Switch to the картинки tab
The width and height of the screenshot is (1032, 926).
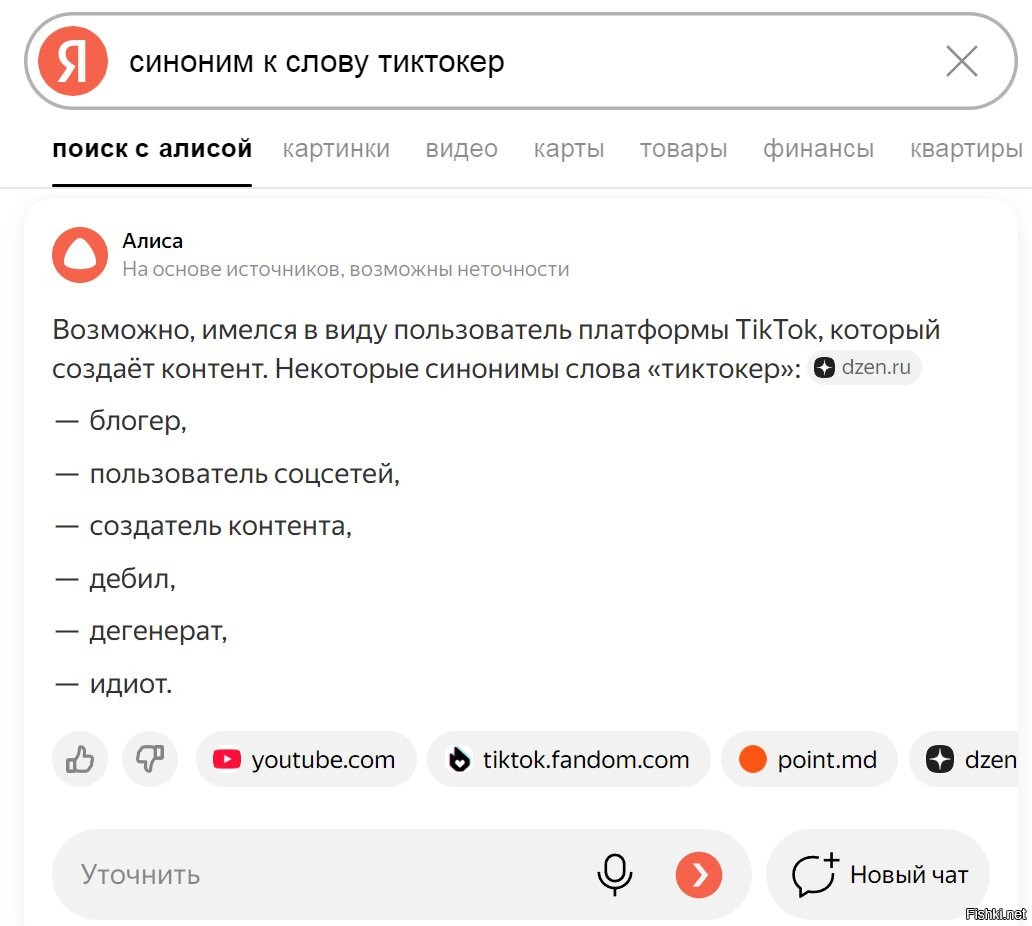tap(336, 149)
